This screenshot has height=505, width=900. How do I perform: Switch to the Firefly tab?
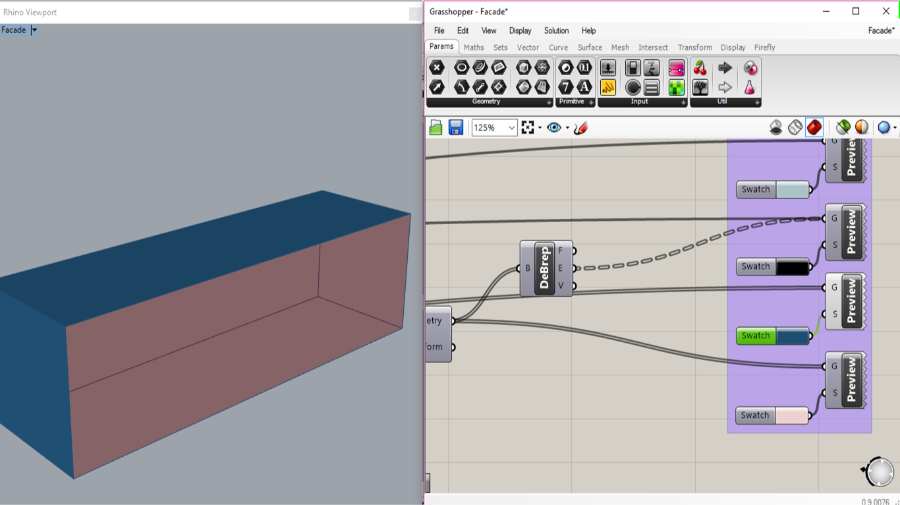pyautogui.click(x=765, y=47)
